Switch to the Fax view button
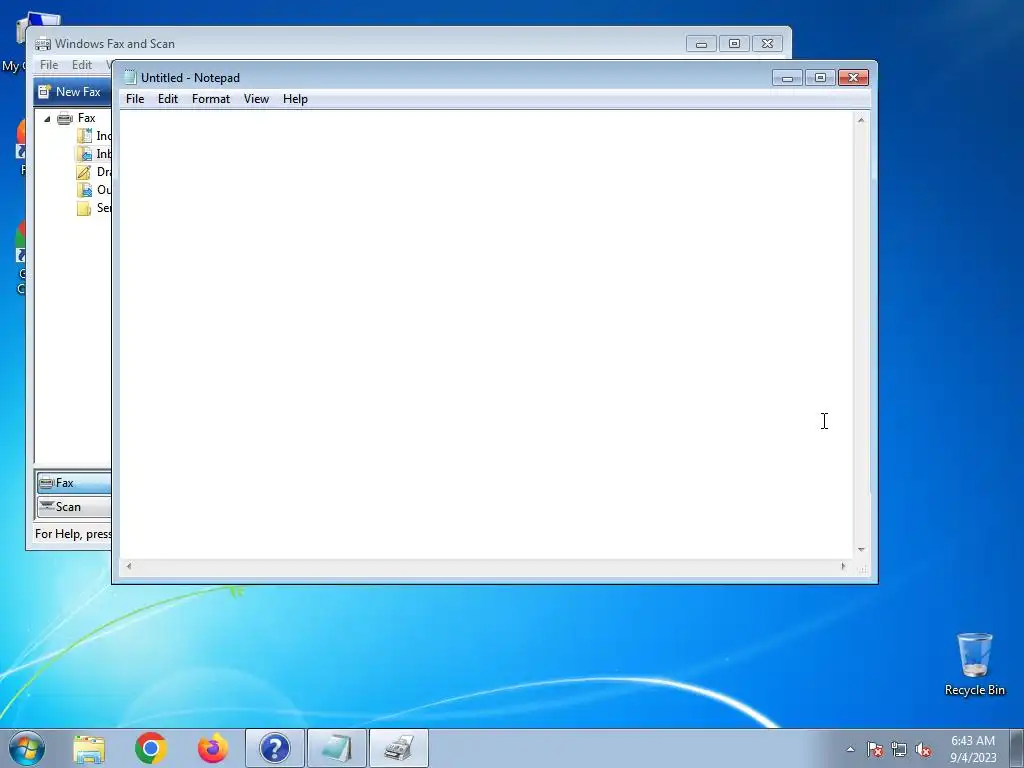 (74, 483)
